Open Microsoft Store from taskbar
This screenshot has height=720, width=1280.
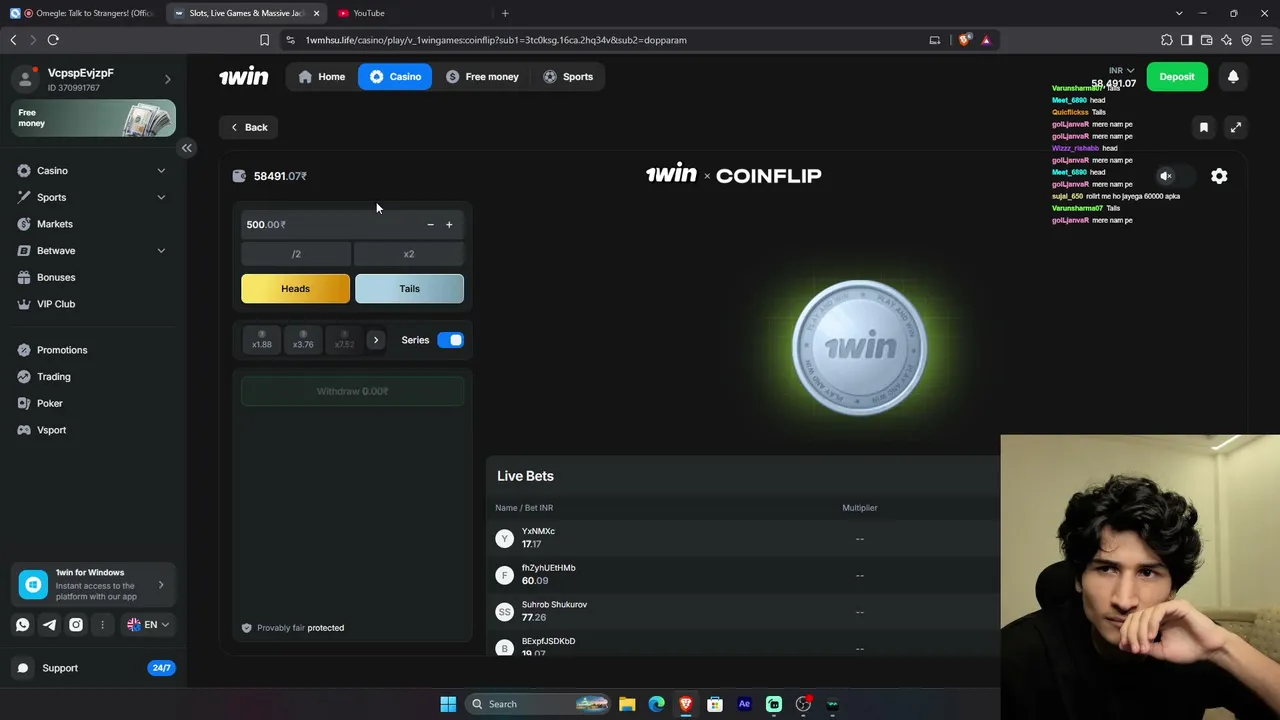(x=715, y=704)
